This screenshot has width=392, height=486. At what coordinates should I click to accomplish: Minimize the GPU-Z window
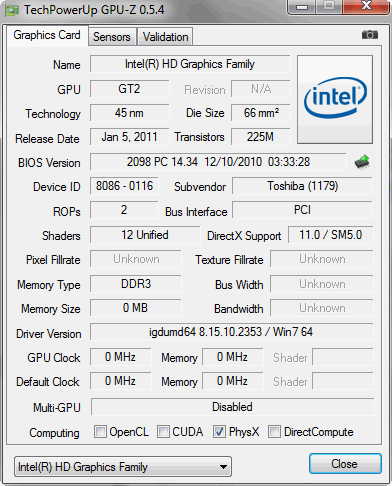point(301,7)
